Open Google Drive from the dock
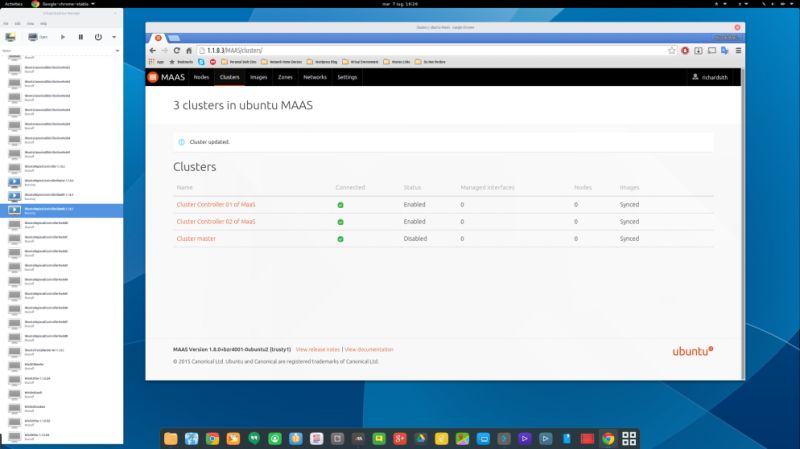This screenshot has width=800, height=449. pyautogui.click(x=421, y=438)
